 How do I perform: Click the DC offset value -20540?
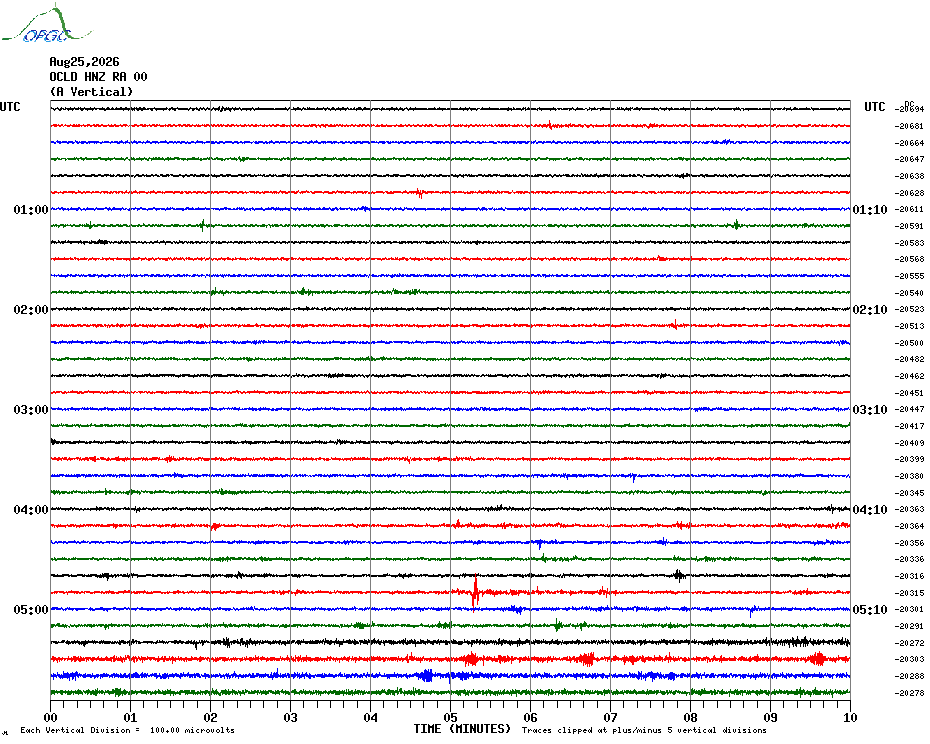pos(909,293)
